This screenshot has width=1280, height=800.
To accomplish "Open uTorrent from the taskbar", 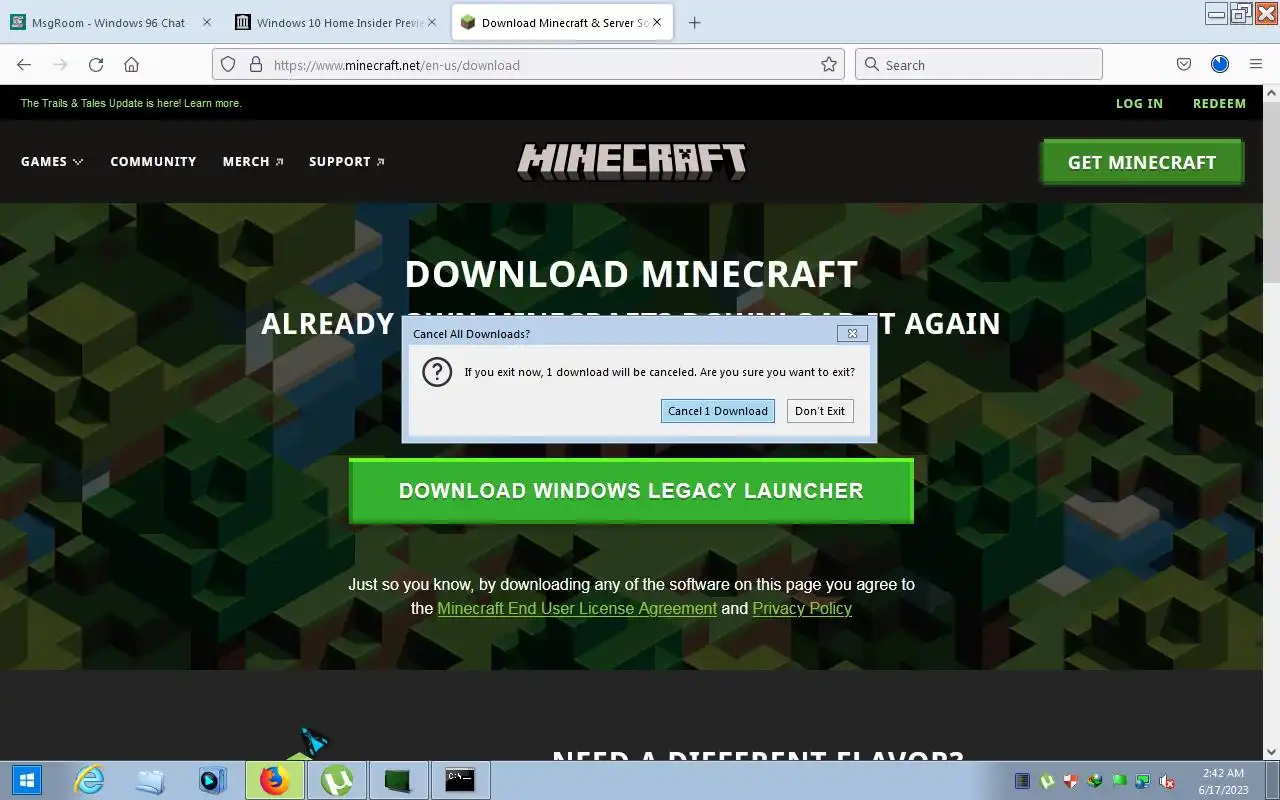I will coord(336,780).
